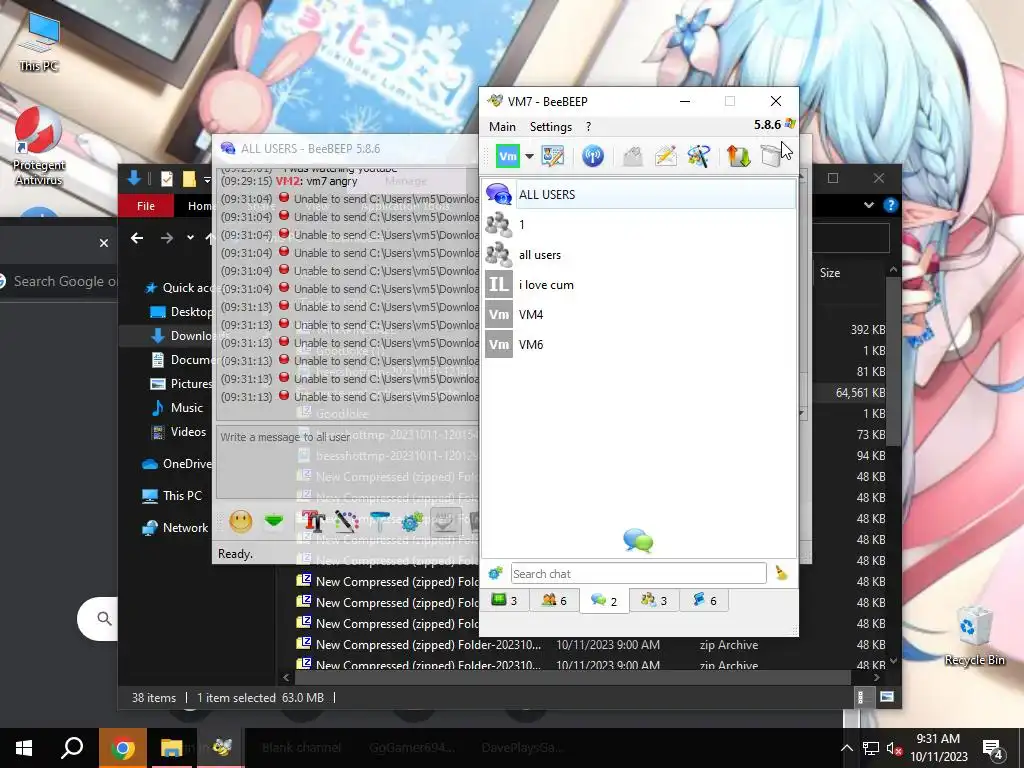The height and width of the screenshot is (768, 1024).
Task: Switch to the blue flag tab showing 6
Action: (x=704, y=600)
